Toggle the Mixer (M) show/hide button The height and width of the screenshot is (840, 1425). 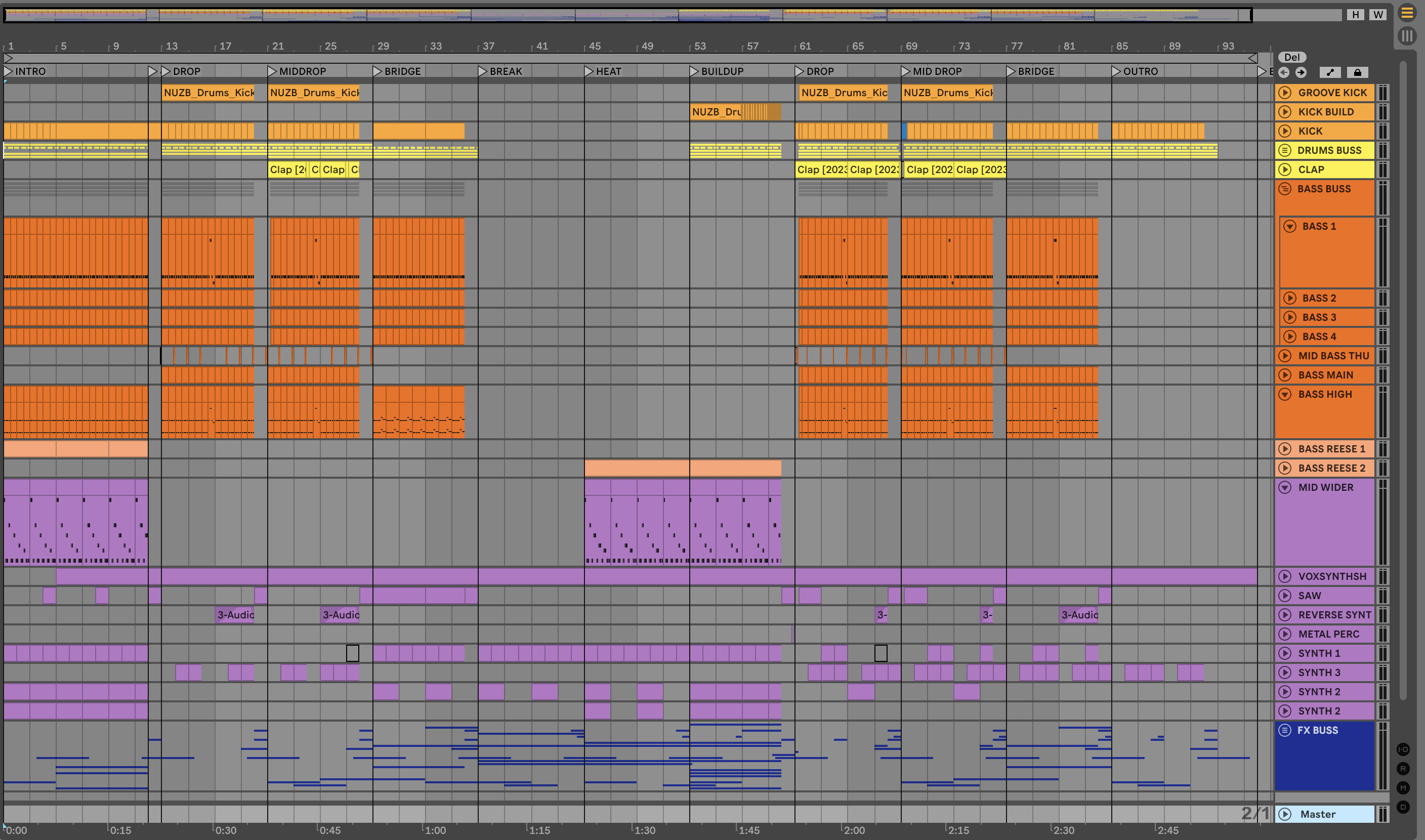(x=1403, y=788)
